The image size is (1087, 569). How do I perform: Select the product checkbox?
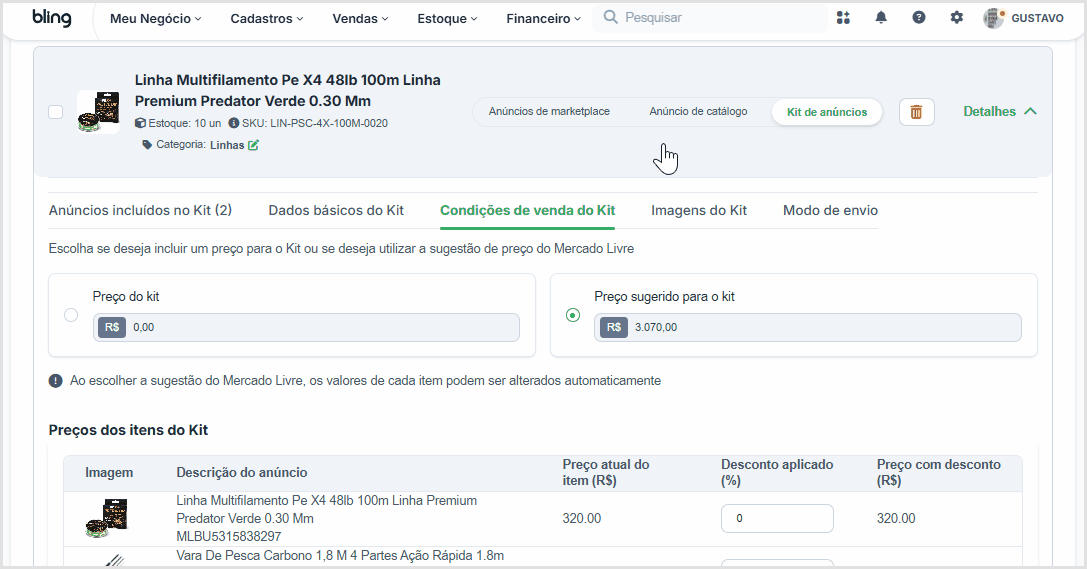pyautogui.click(x=55, y=112)
